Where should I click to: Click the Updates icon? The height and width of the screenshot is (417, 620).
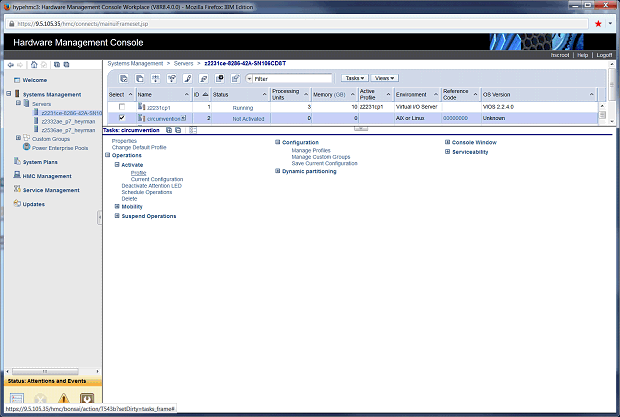17,204
